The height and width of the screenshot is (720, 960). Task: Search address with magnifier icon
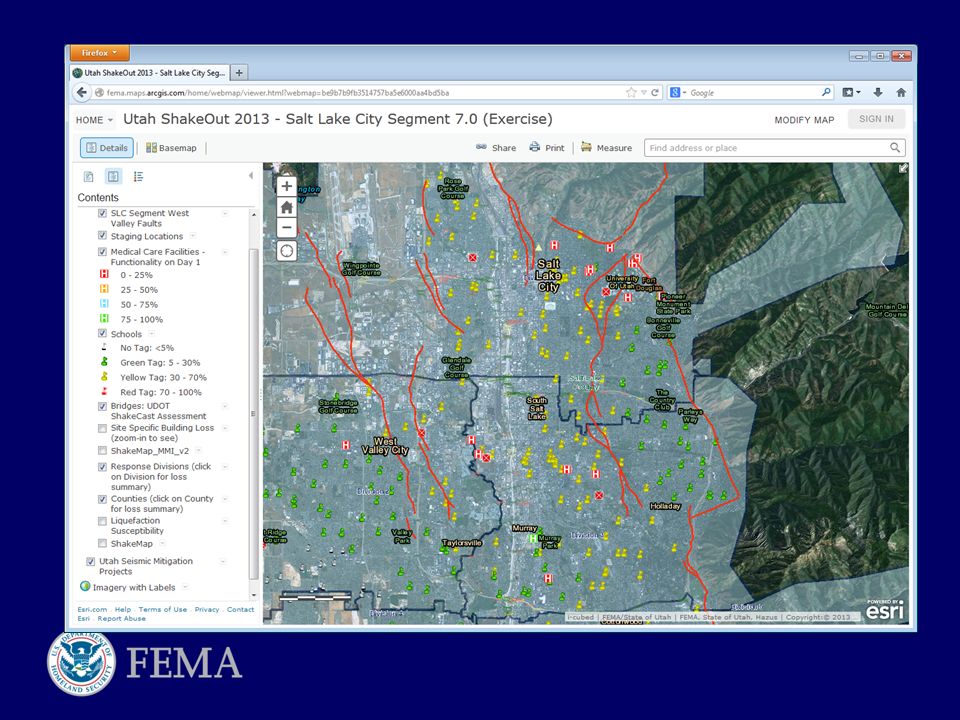(x=894, y=148)
